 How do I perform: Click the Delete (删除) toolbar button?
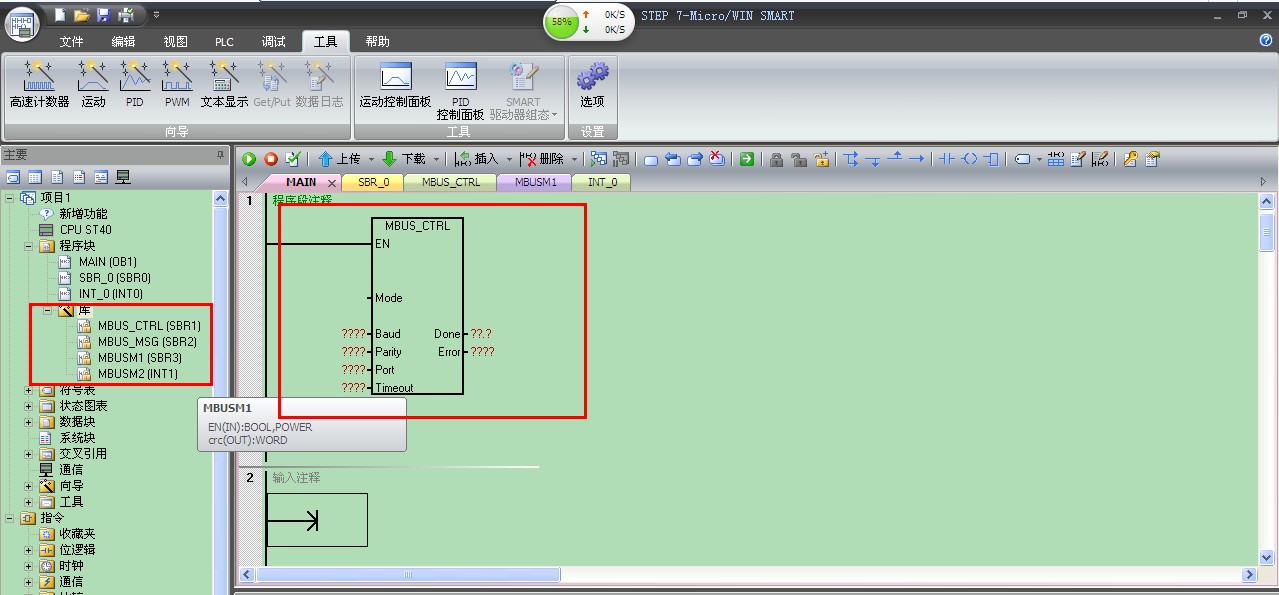(542, 159)
